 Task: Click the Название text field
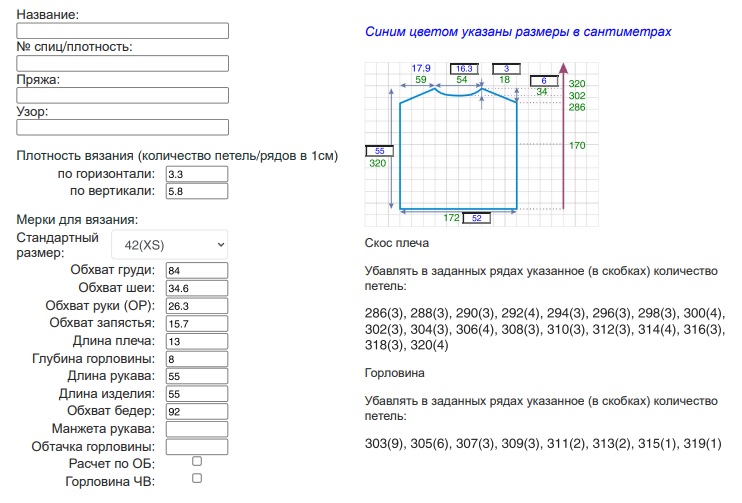point(123,31)
